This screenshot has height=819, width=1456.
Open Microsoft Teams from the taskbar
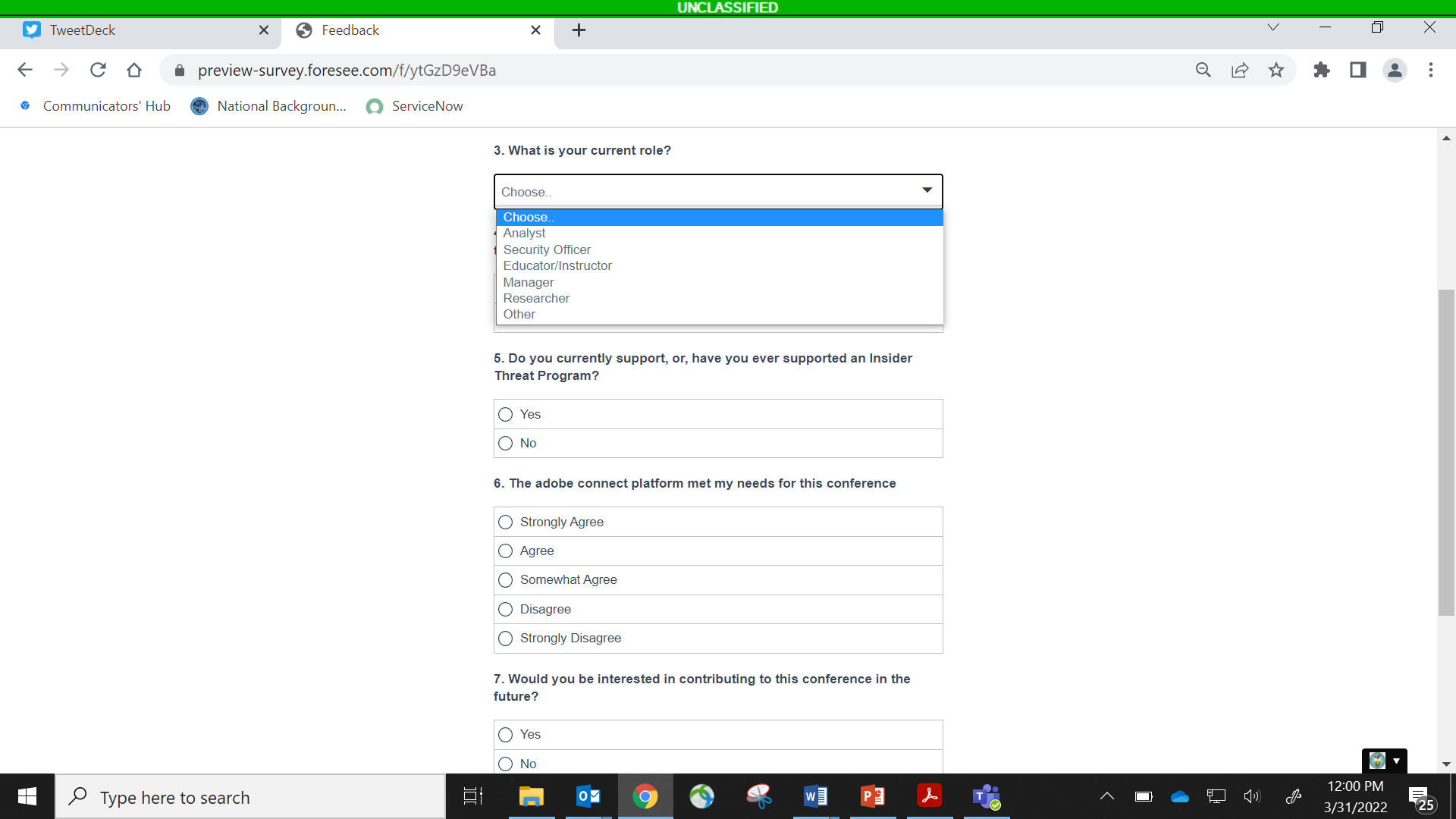click(x=986, y=796)
